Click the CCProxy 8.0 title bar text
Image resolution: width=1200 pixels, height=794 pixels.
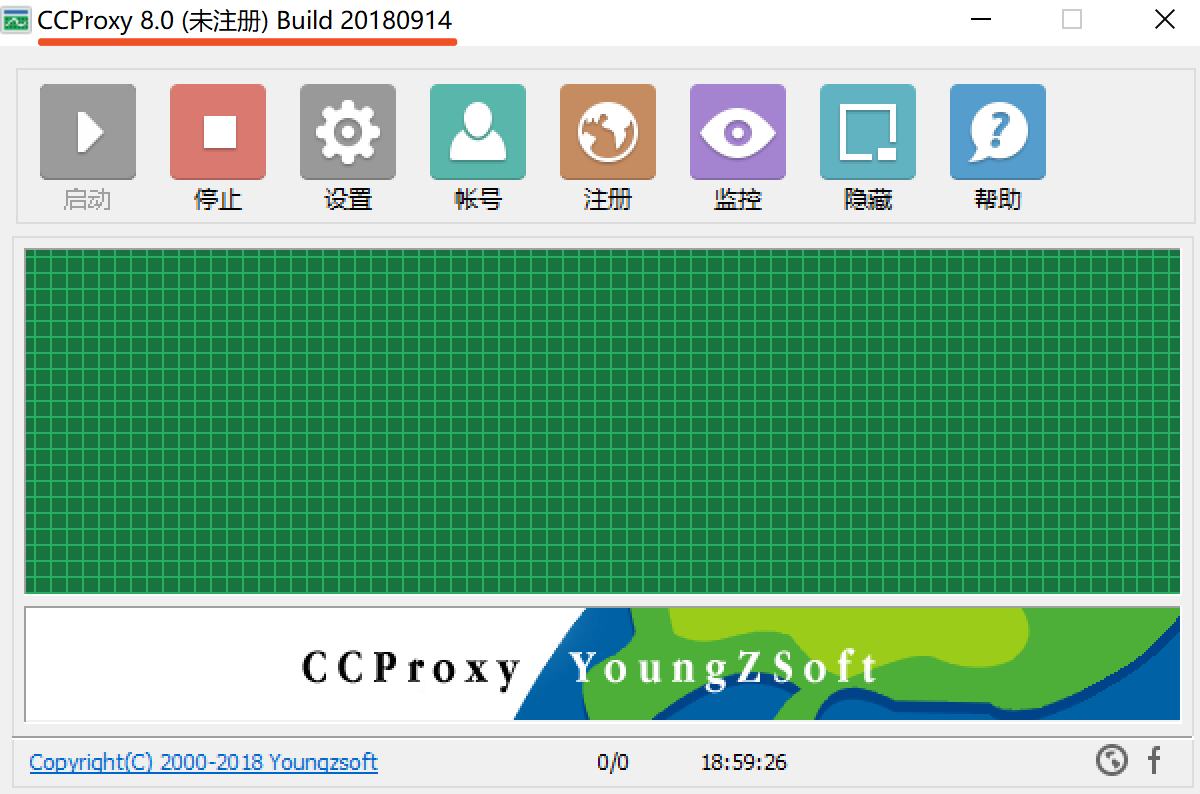click(245, 20)
